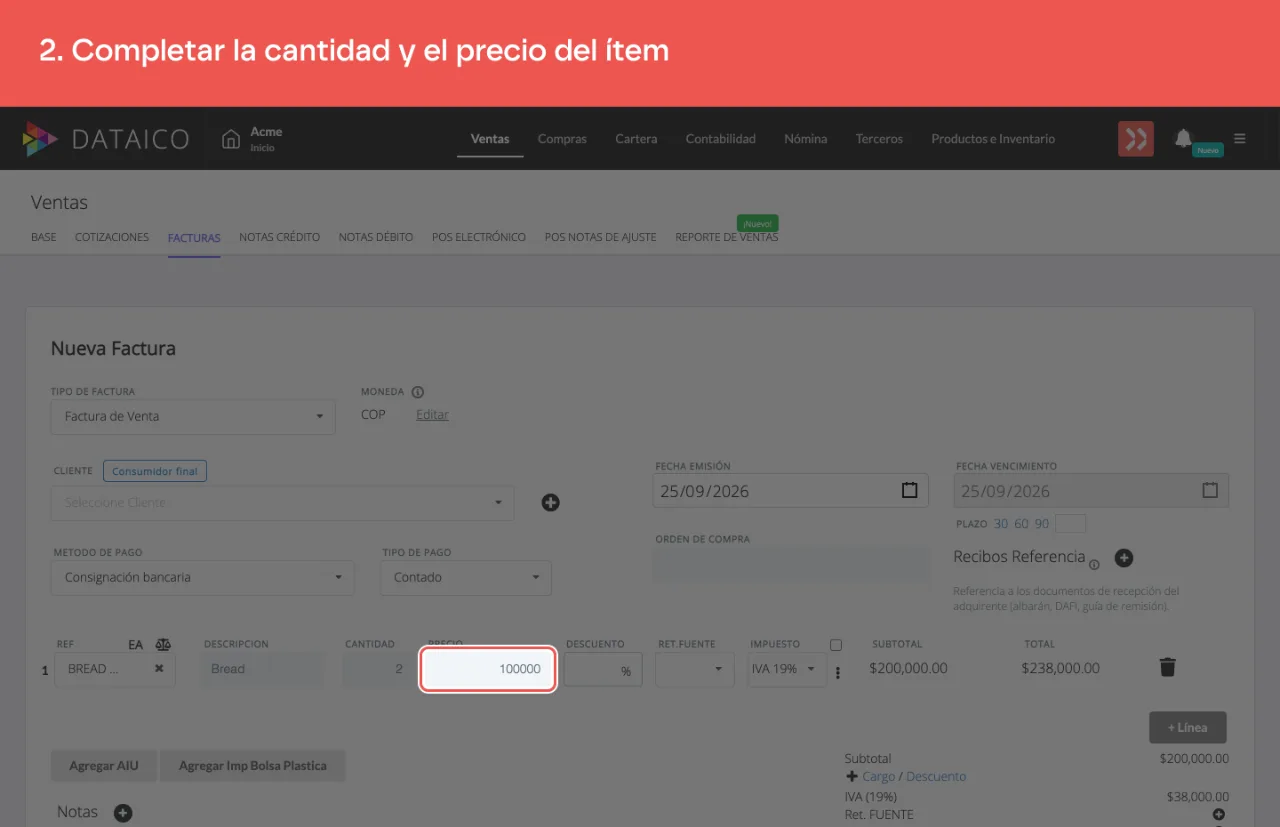Open the Tipo de Factura dropdown
The image size is (1280, 827).
click(x=193, y=417)
